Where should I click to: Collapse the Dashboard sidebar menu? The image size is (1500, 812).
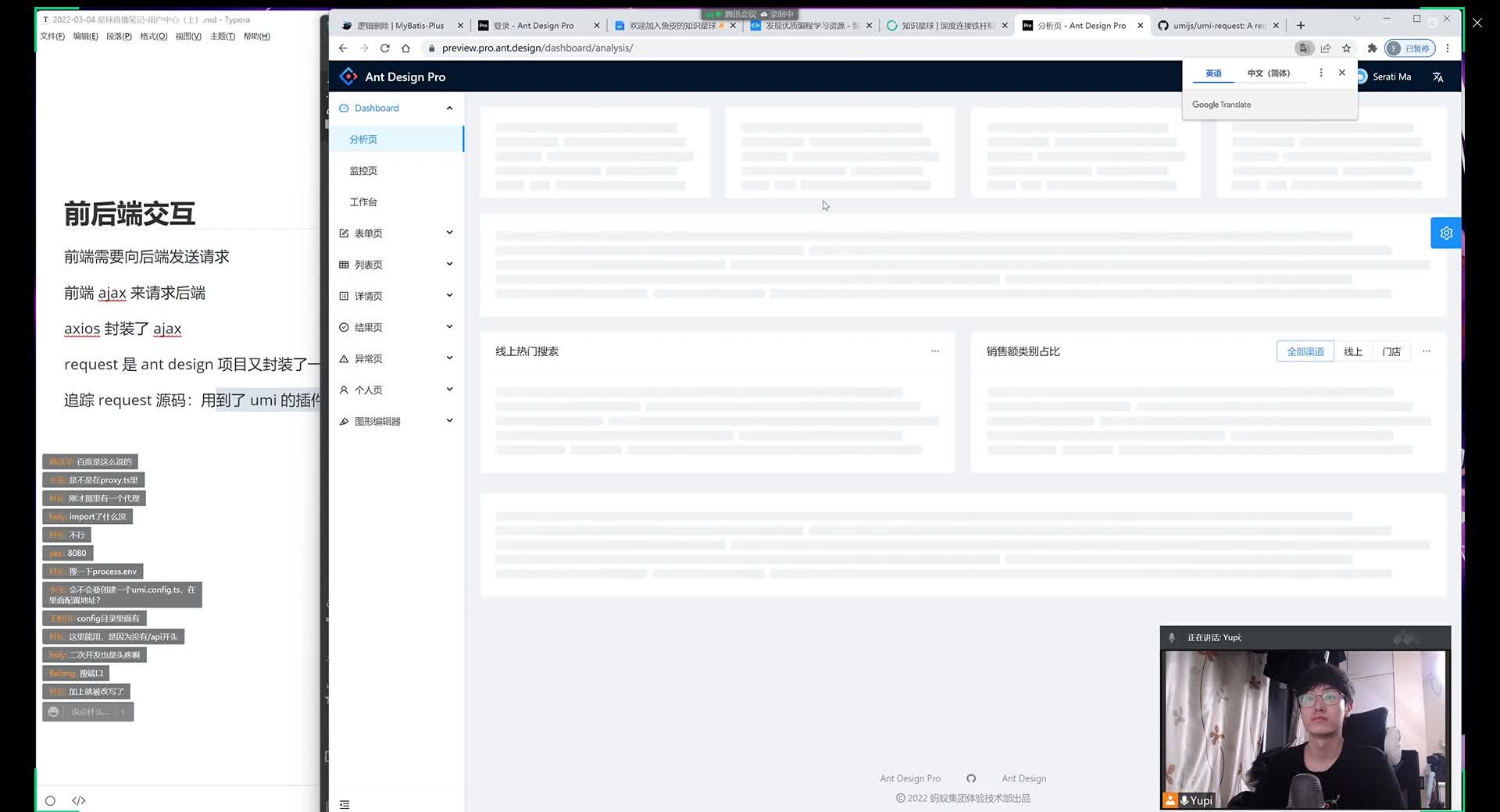click(396, 109)
